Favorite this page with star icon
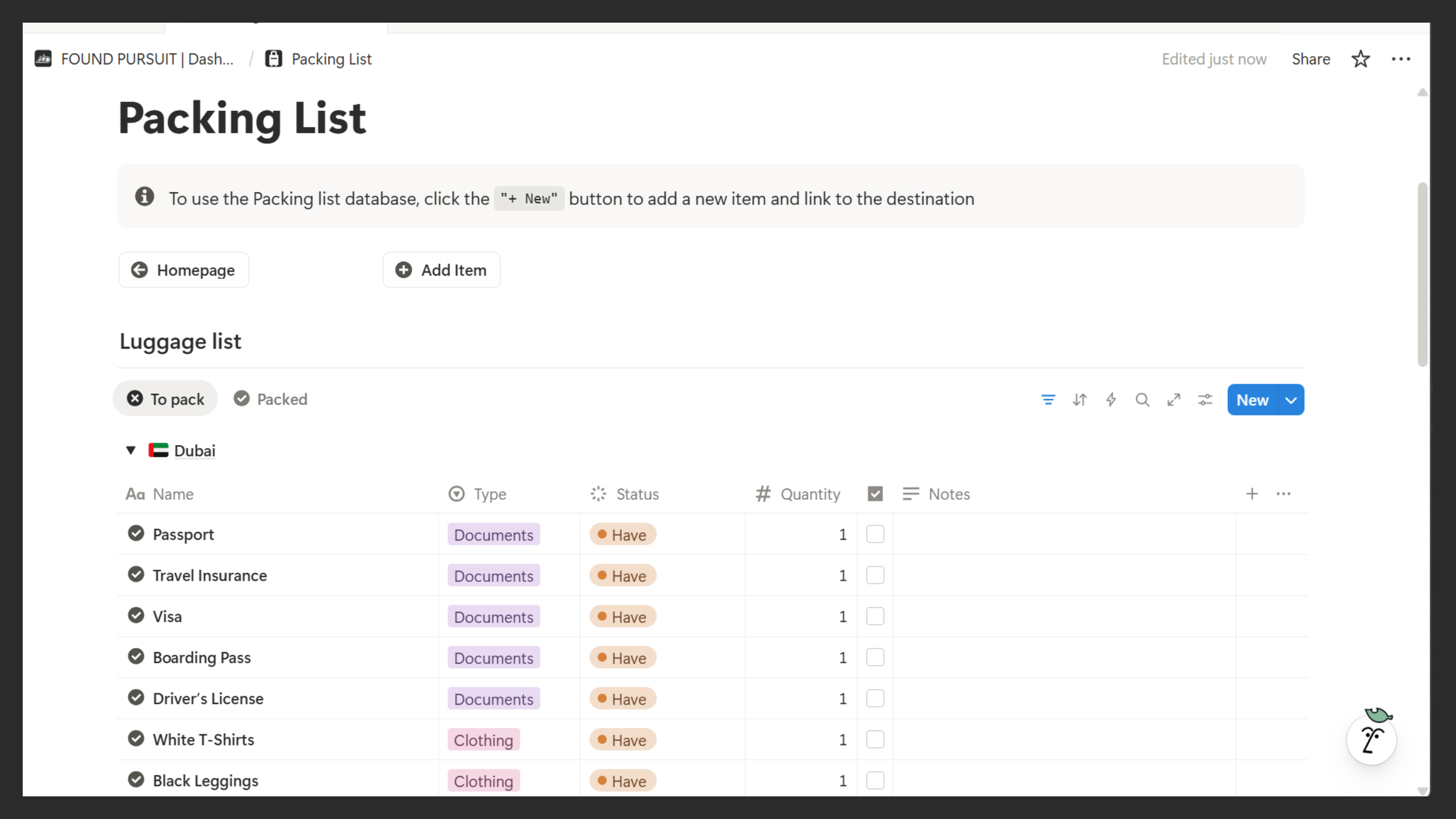The height and width of the screenshot is (819, 1456). pos(1360,59)
